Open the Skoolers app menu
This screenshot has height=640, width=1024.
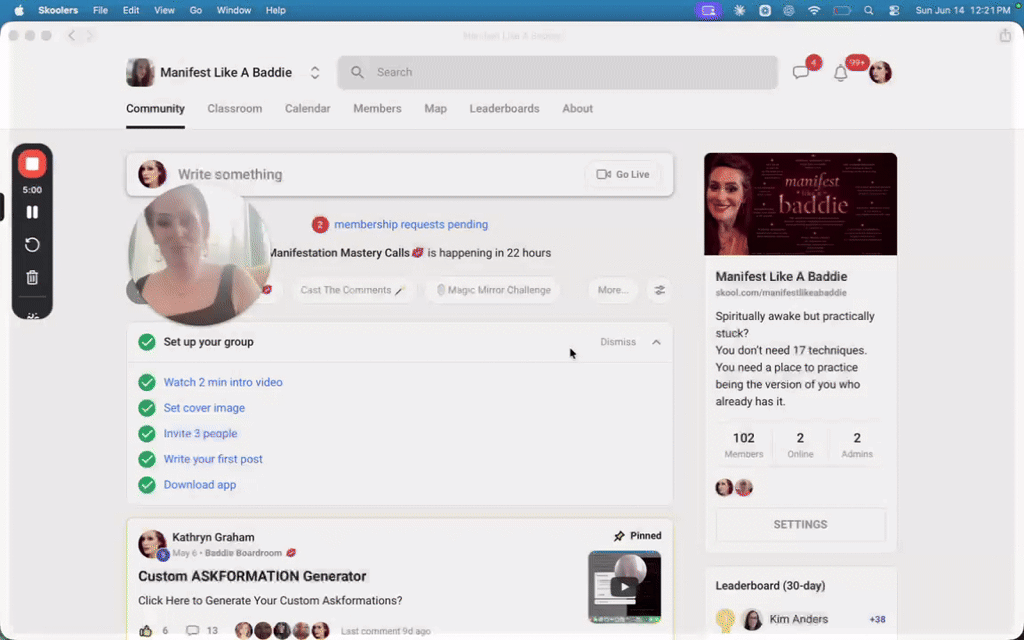(58, 10)
